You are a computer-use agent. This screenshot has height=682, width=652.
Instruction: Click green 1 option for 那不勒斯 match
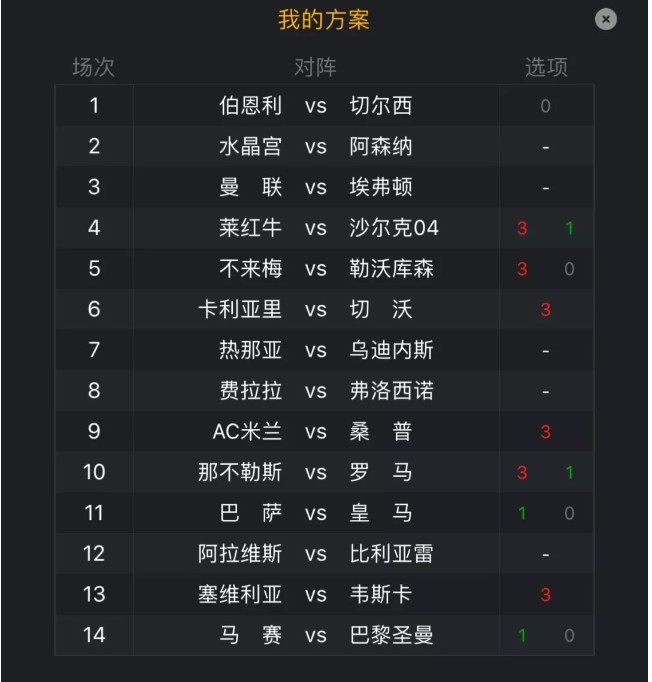coord(569,473)
